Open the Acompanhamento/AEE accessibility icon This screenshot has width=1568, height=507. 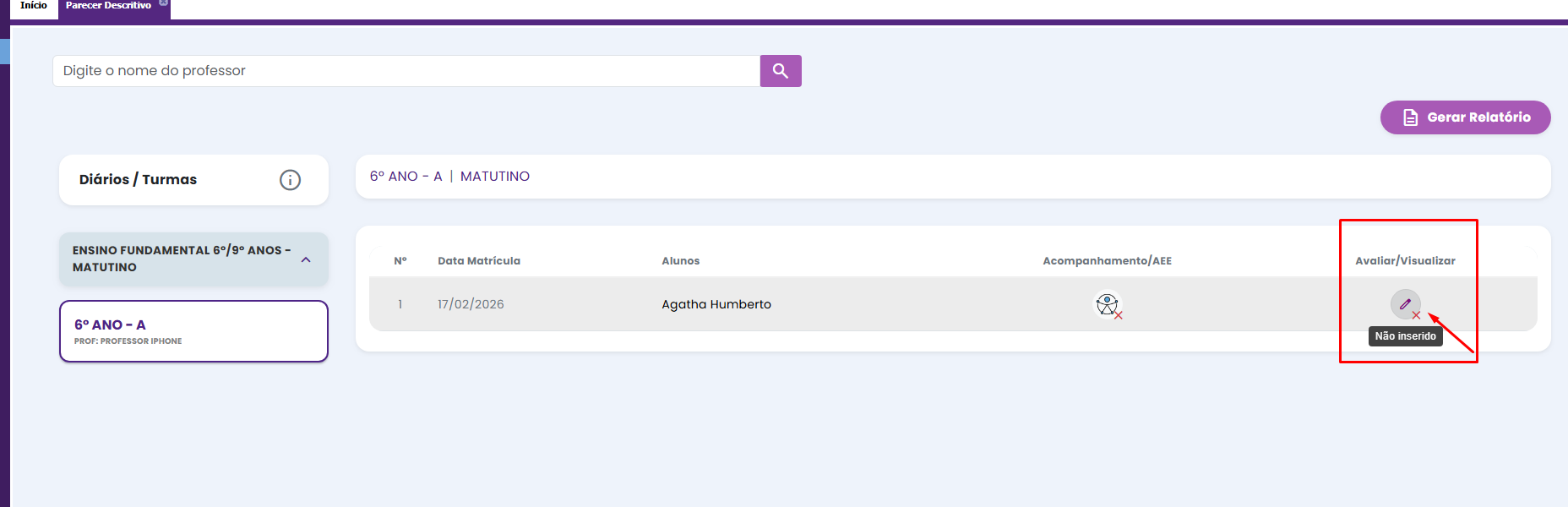pos(1107,304)
